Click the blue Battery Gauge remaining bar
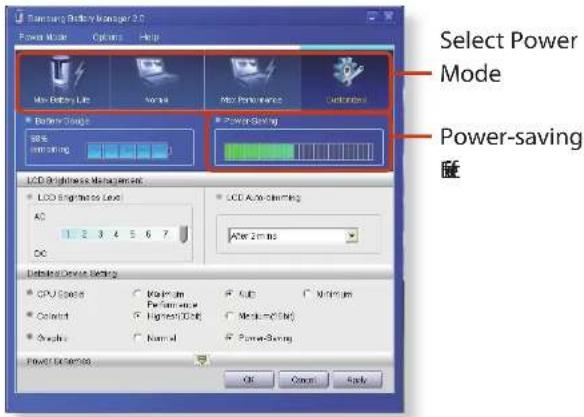 pyautogui.click(x=128, y=151)
